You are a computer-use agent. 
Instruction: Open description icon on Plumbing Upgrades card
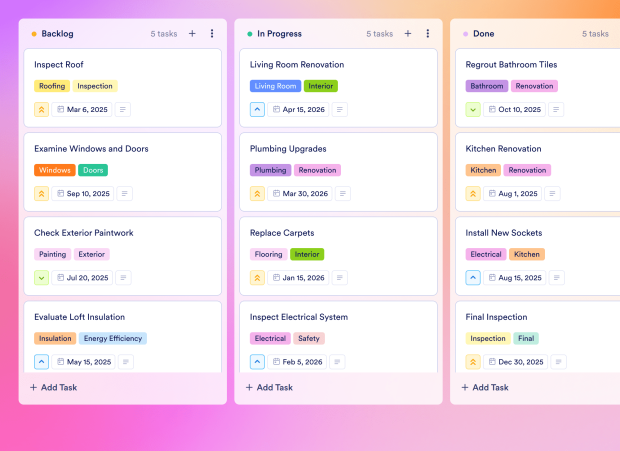(x=340, y=193)
